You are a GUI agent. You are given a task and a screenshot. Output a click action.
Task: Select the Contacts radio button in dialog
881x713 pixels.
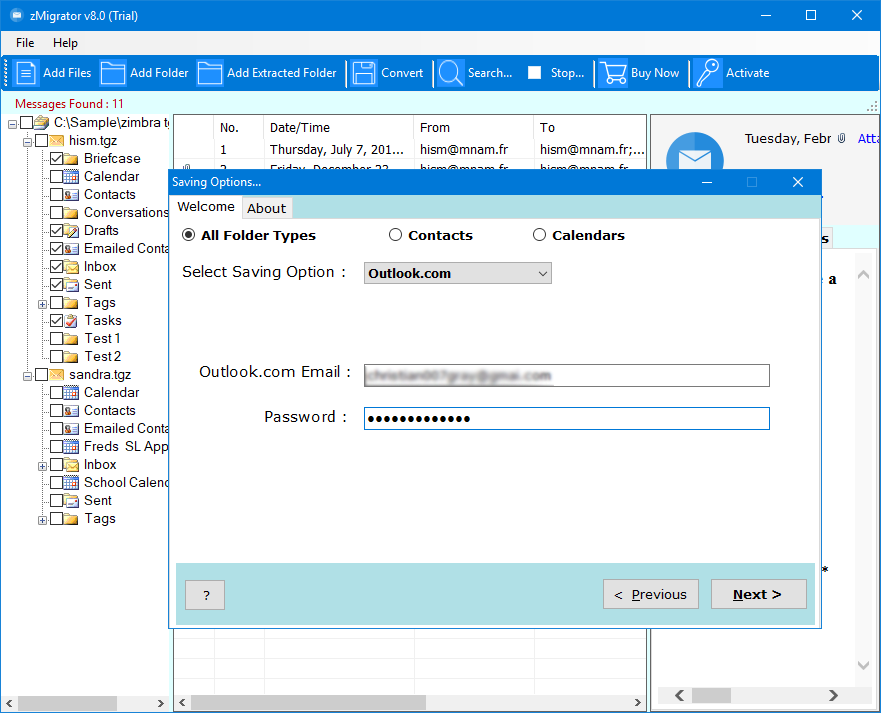click(396, 235)
